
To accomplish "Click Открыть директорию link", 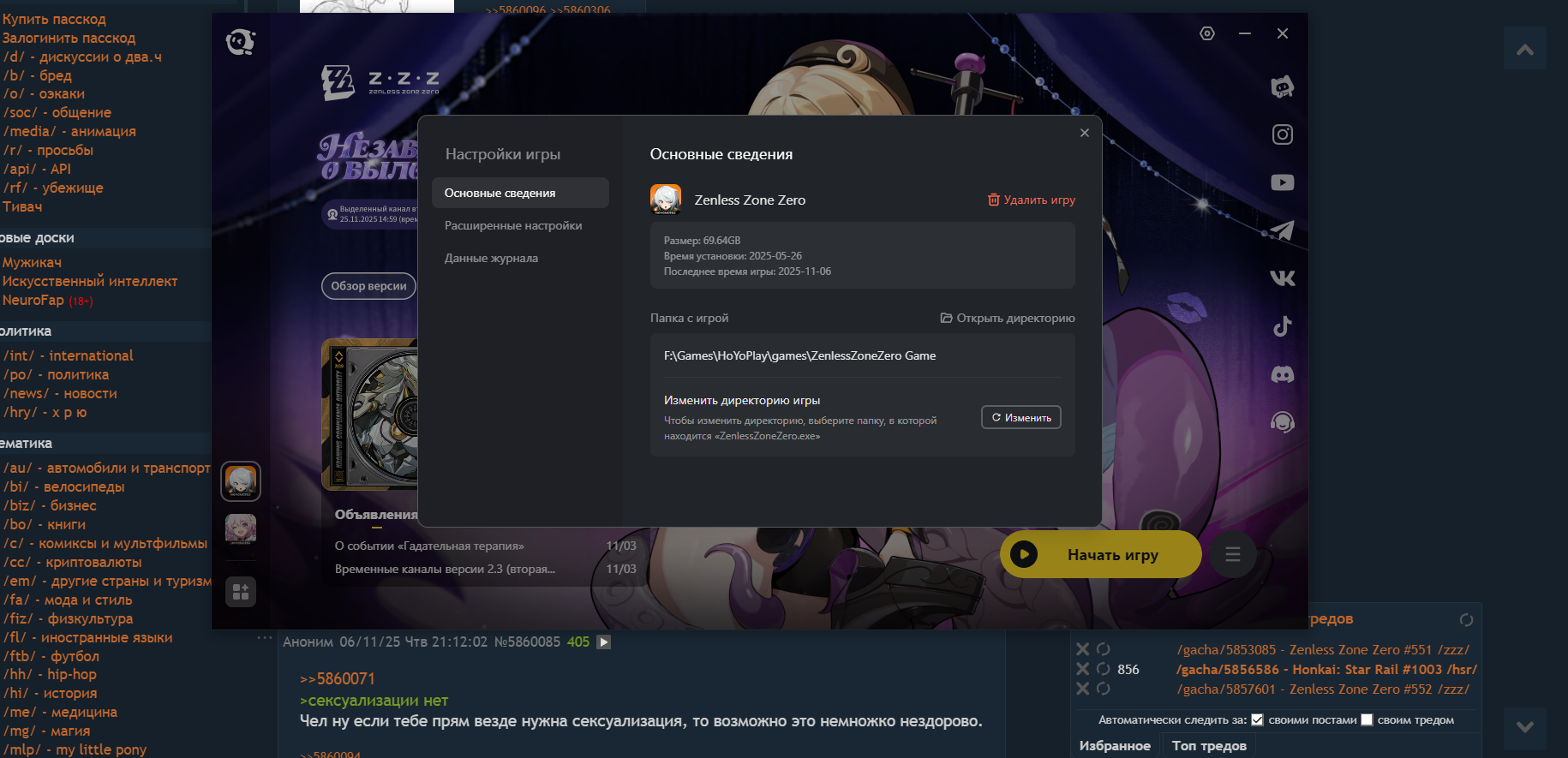I will click(x=1008, y=318).
